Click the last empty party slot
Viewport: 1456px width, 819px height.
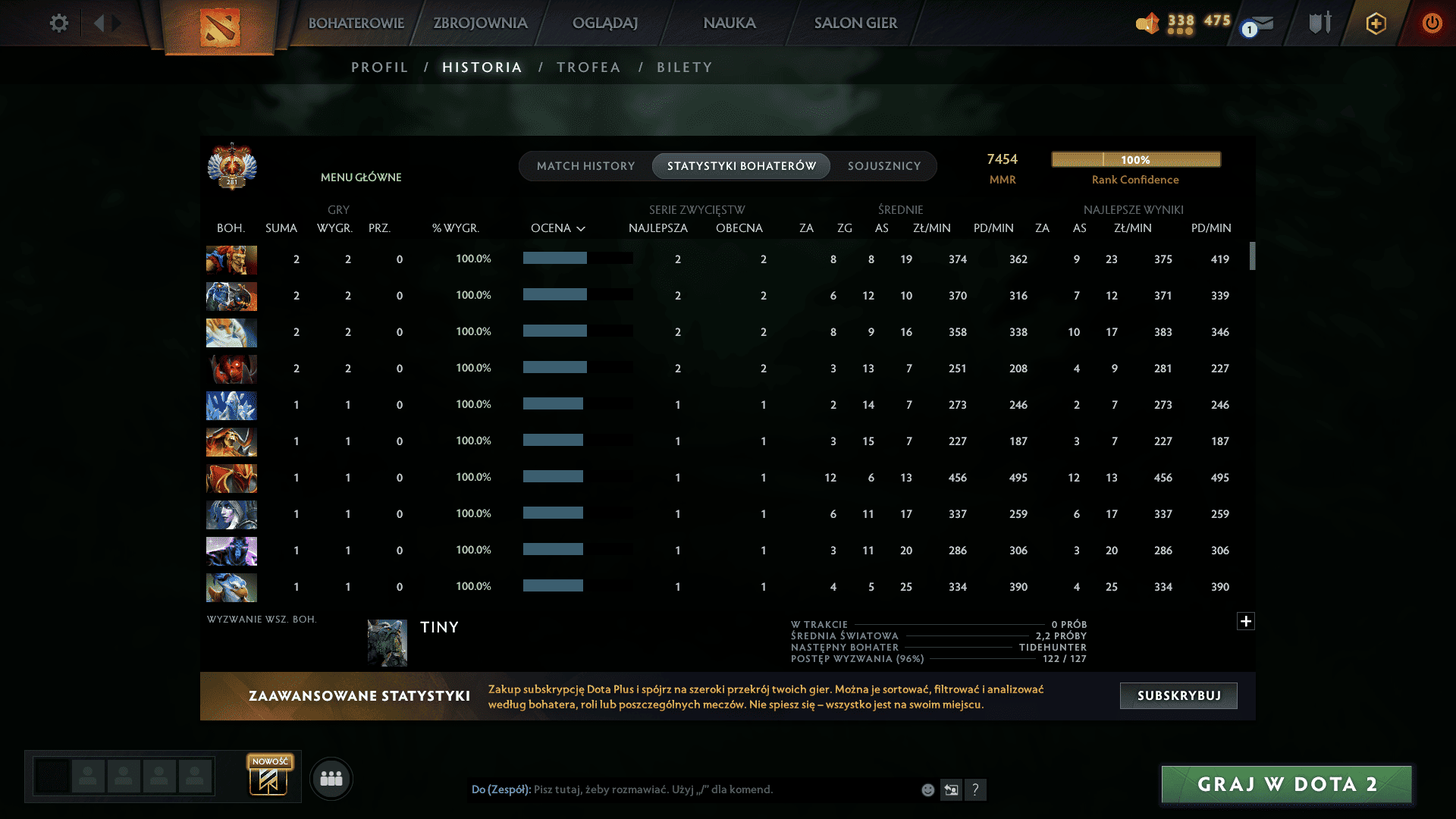[x=195, y=777]
